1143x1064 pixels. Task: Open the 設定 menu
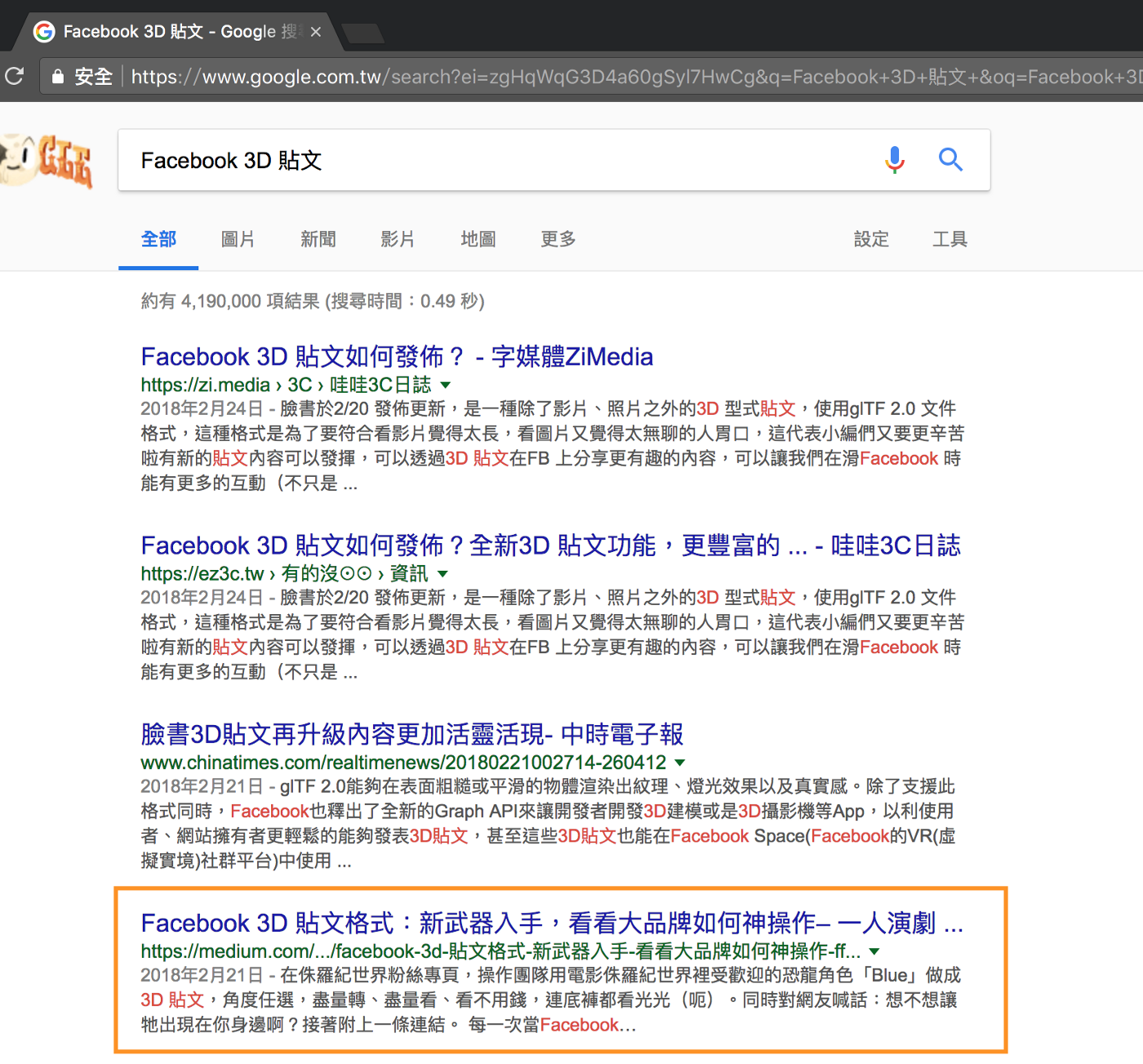pos(871,239)
